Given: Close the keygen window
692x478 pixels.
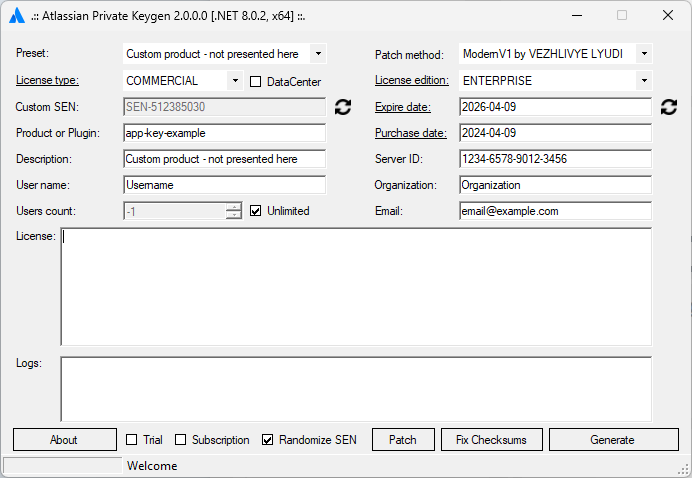Looking at the screenshot, I should point(668,15).
